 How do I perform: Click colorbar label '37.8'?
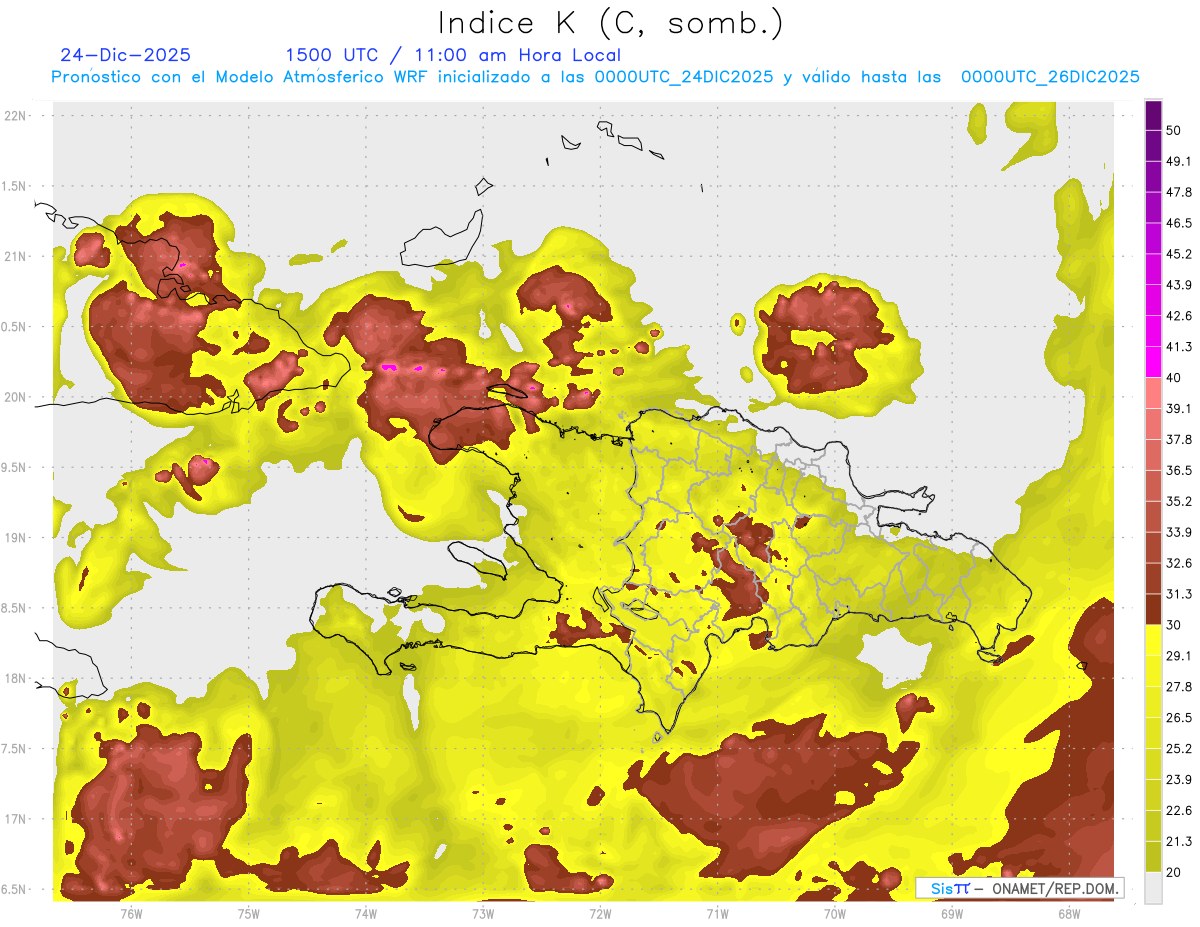[1179, 439]
